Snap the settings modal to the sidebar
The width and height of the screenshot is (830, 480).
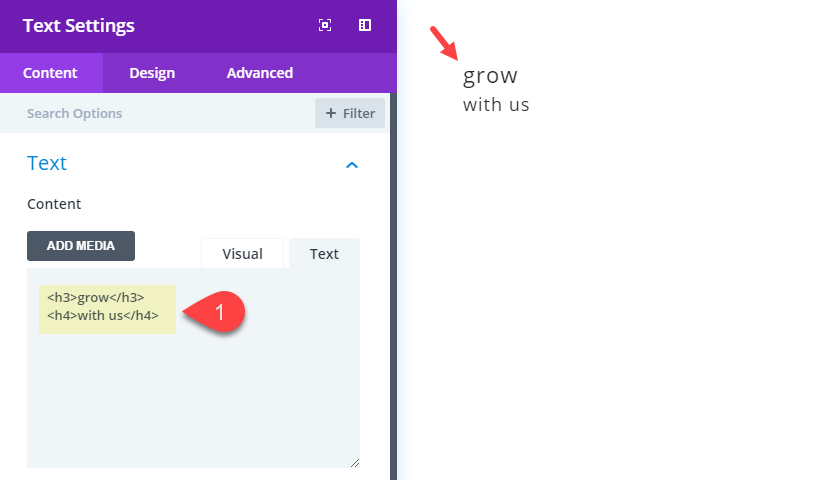pyautogui.click(x=365, y=26)
